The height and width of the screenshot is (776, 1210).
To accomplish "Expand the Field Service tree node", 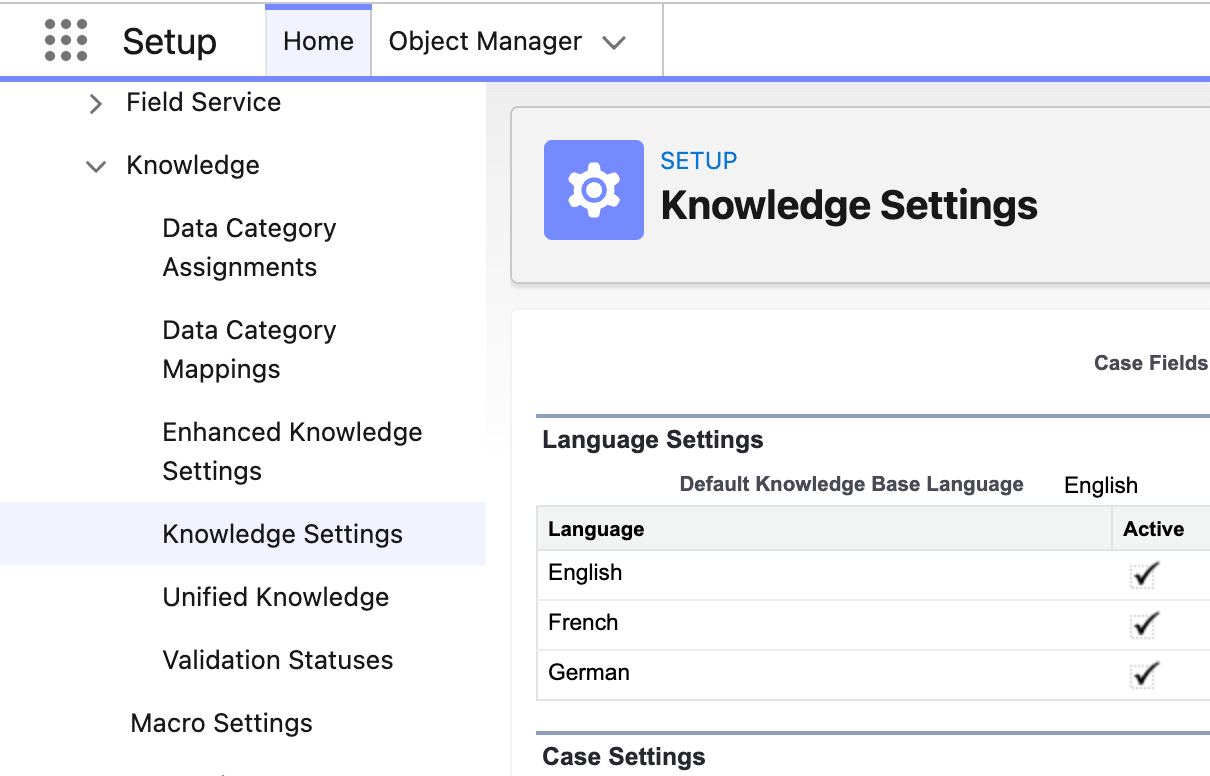I will pyautogui.click(x=96, y=103).
